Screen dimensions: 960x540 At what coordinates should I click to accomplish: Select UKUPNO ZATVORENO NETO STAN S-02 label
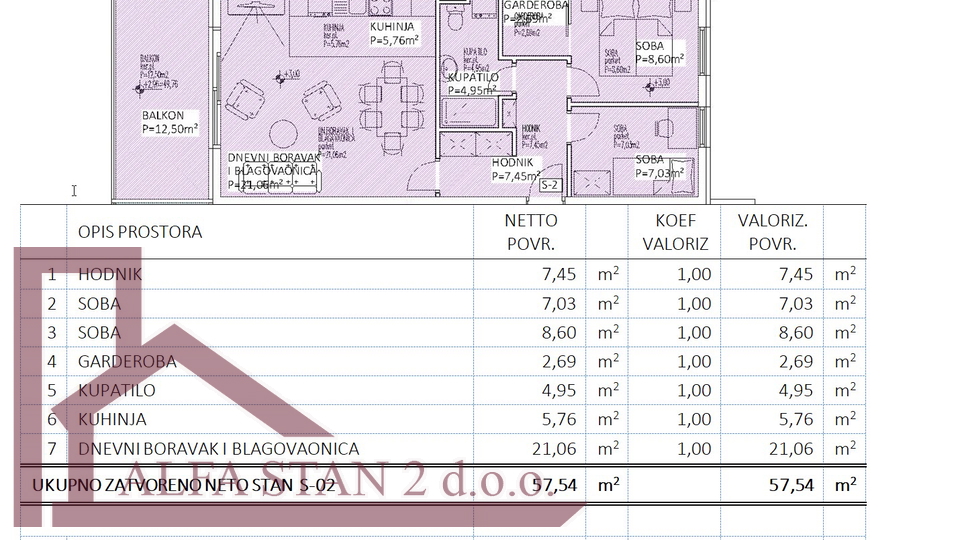pos(184,486)
